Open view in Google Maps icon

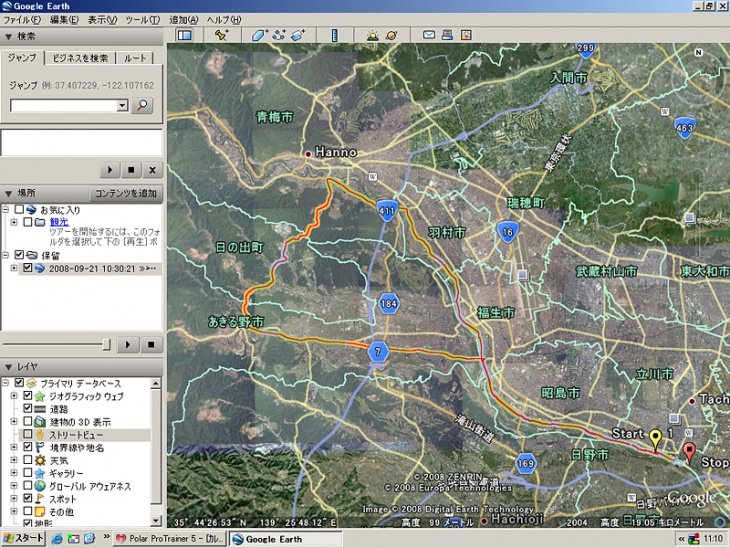coord(466,35)
